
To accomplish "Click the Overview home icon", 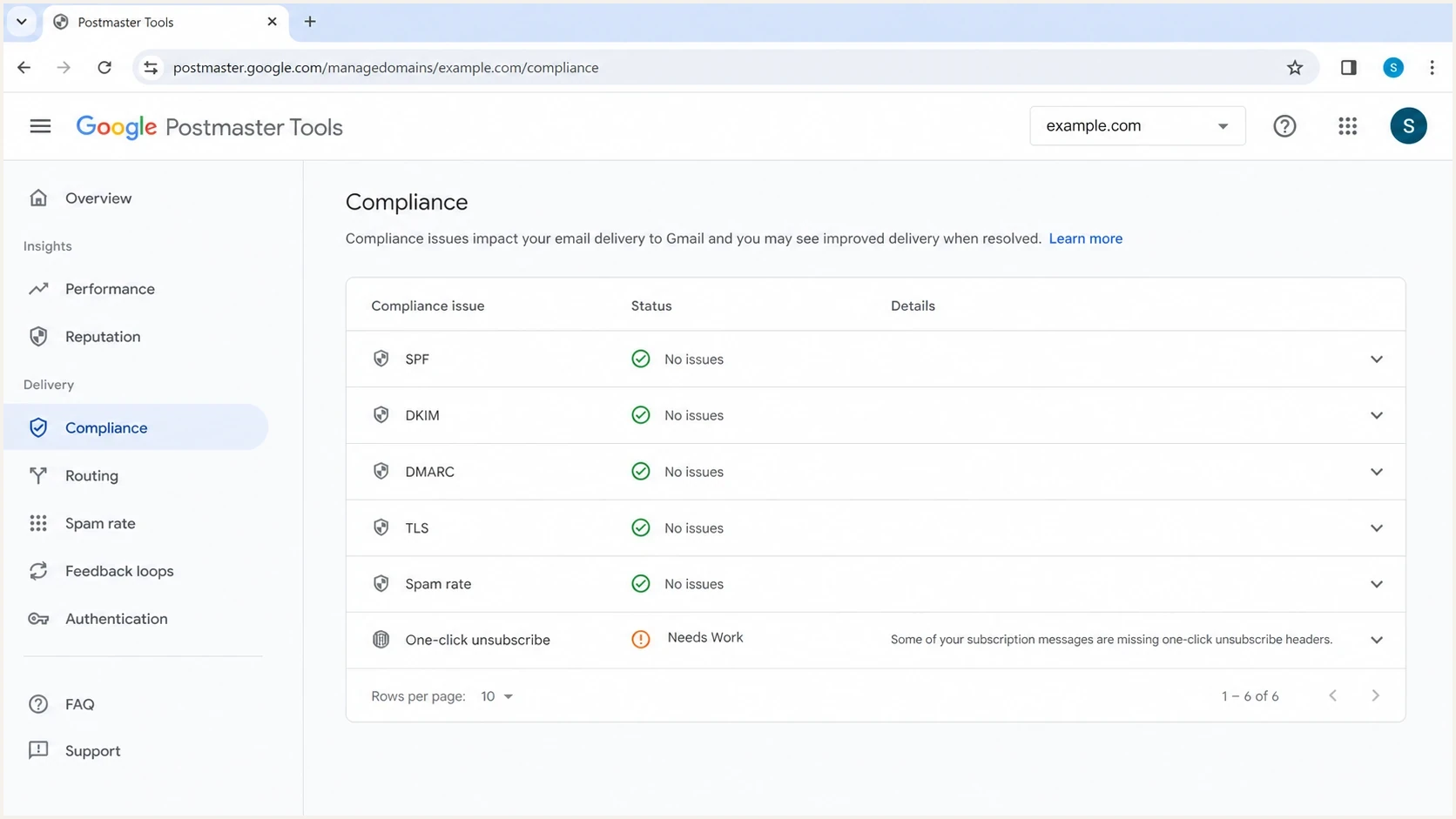I will pyautogui.click(x=38, y=198).
